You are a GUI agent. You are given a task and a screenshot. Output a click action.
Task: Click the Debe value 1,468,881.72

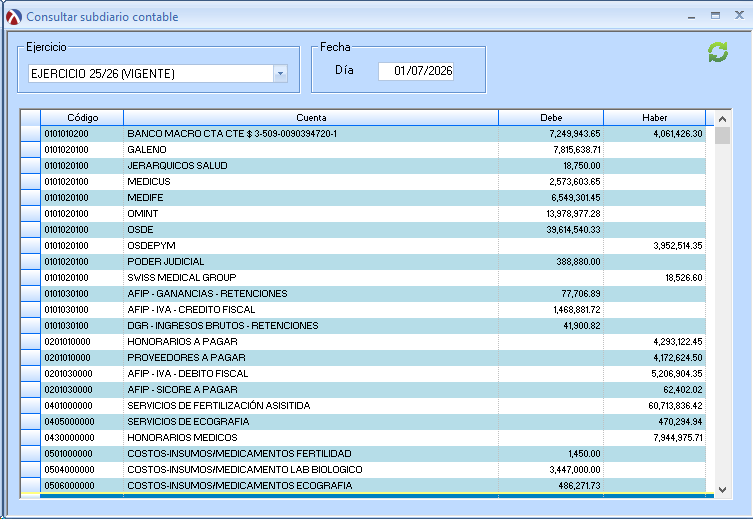(577, 310)
